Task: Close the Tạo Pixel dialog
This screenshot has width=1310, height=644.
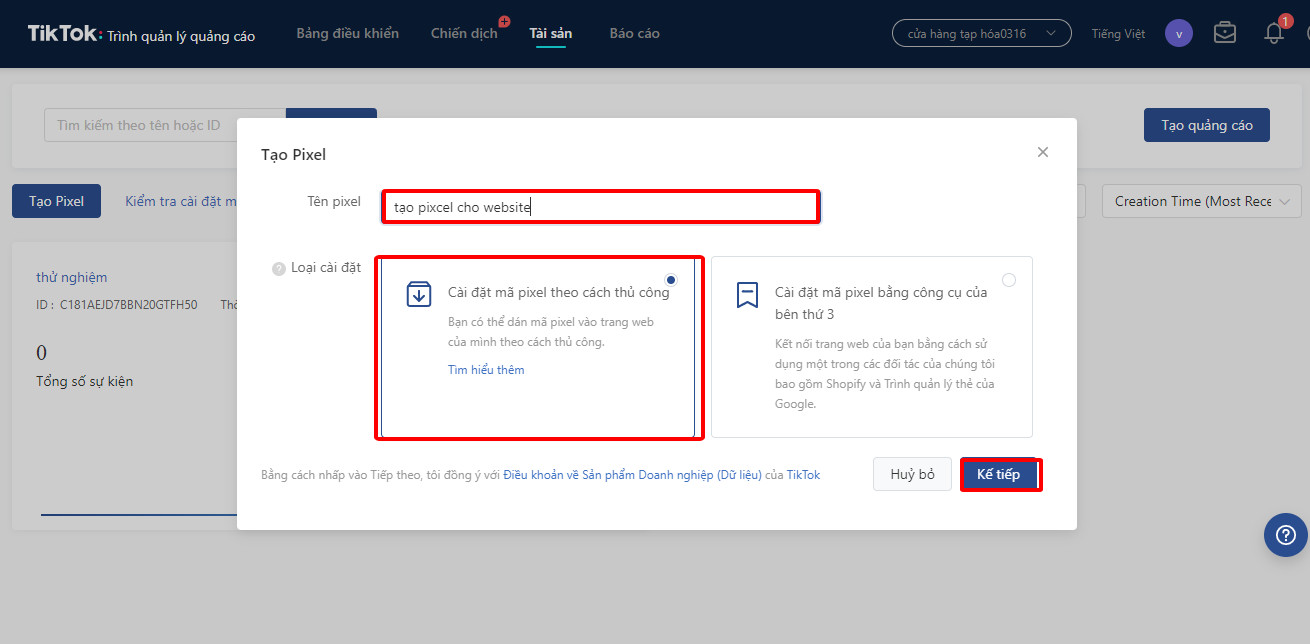Action: click(1043, 152)
